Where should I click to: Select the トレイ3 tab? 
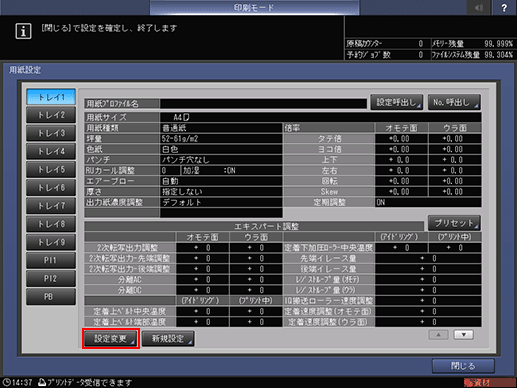point(51,133)
